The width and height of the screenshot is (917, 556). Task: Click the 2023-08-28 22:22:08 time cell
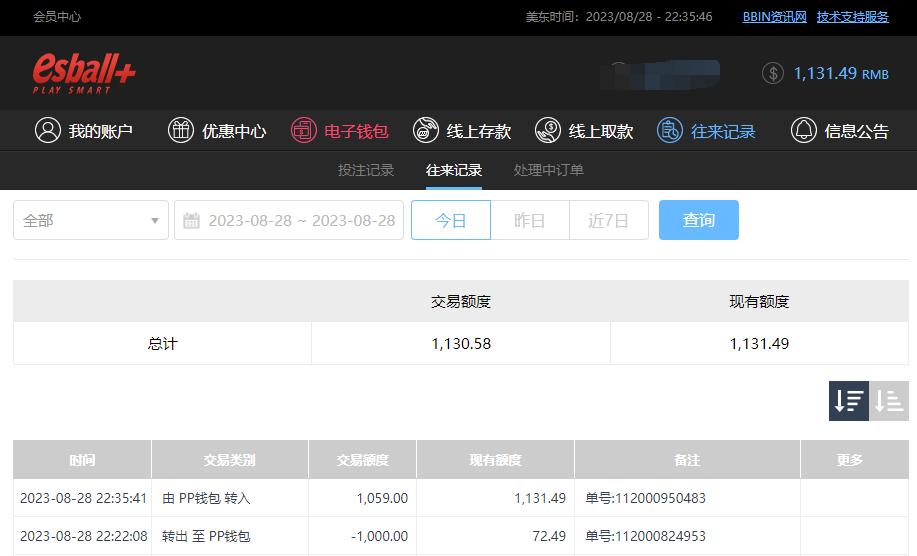[x=84, y=536]
